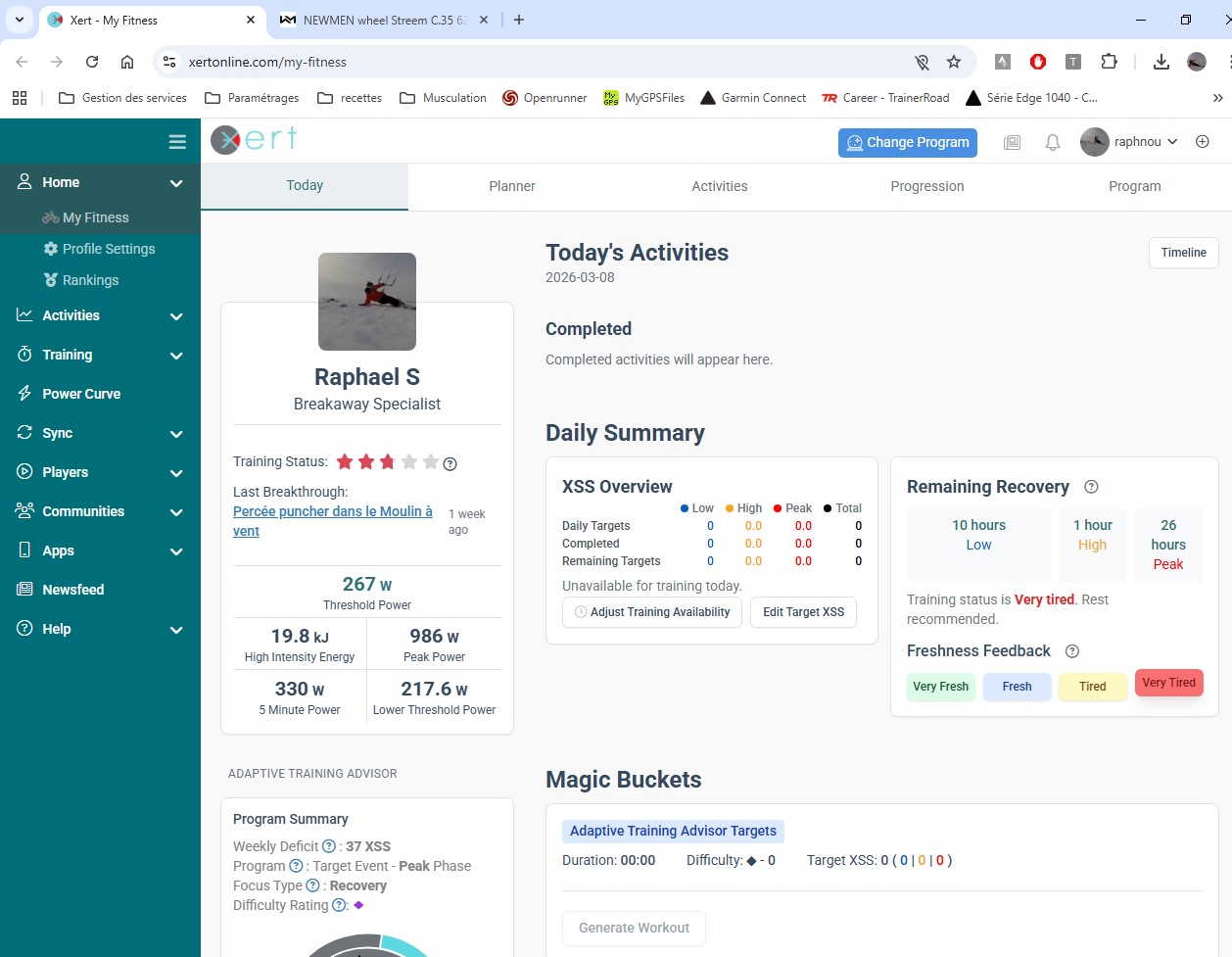
Task: Bookmark this page with the star icon
Action: click(x=954, y=62)
